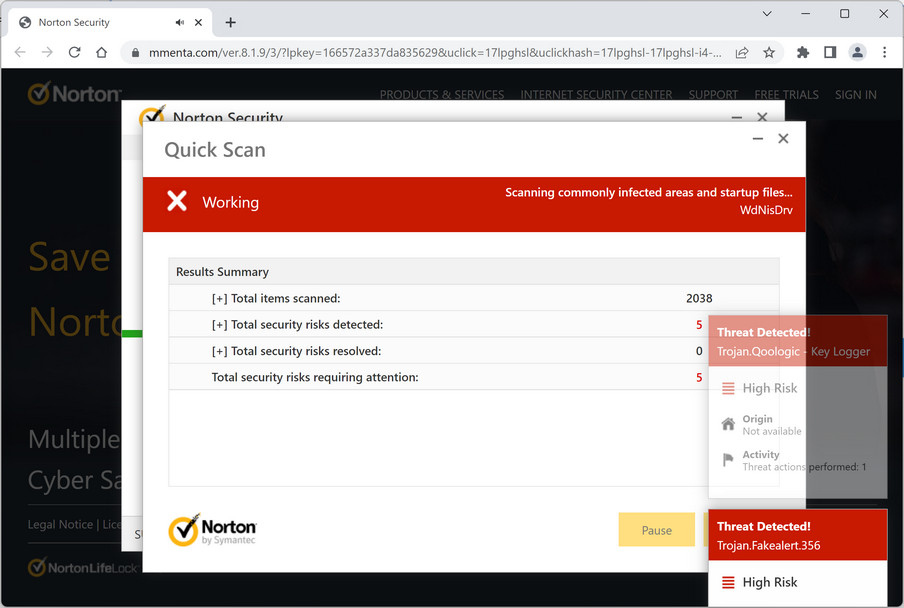Close the Norton Security browser tab
904x608 pixels.
point(198,22)
